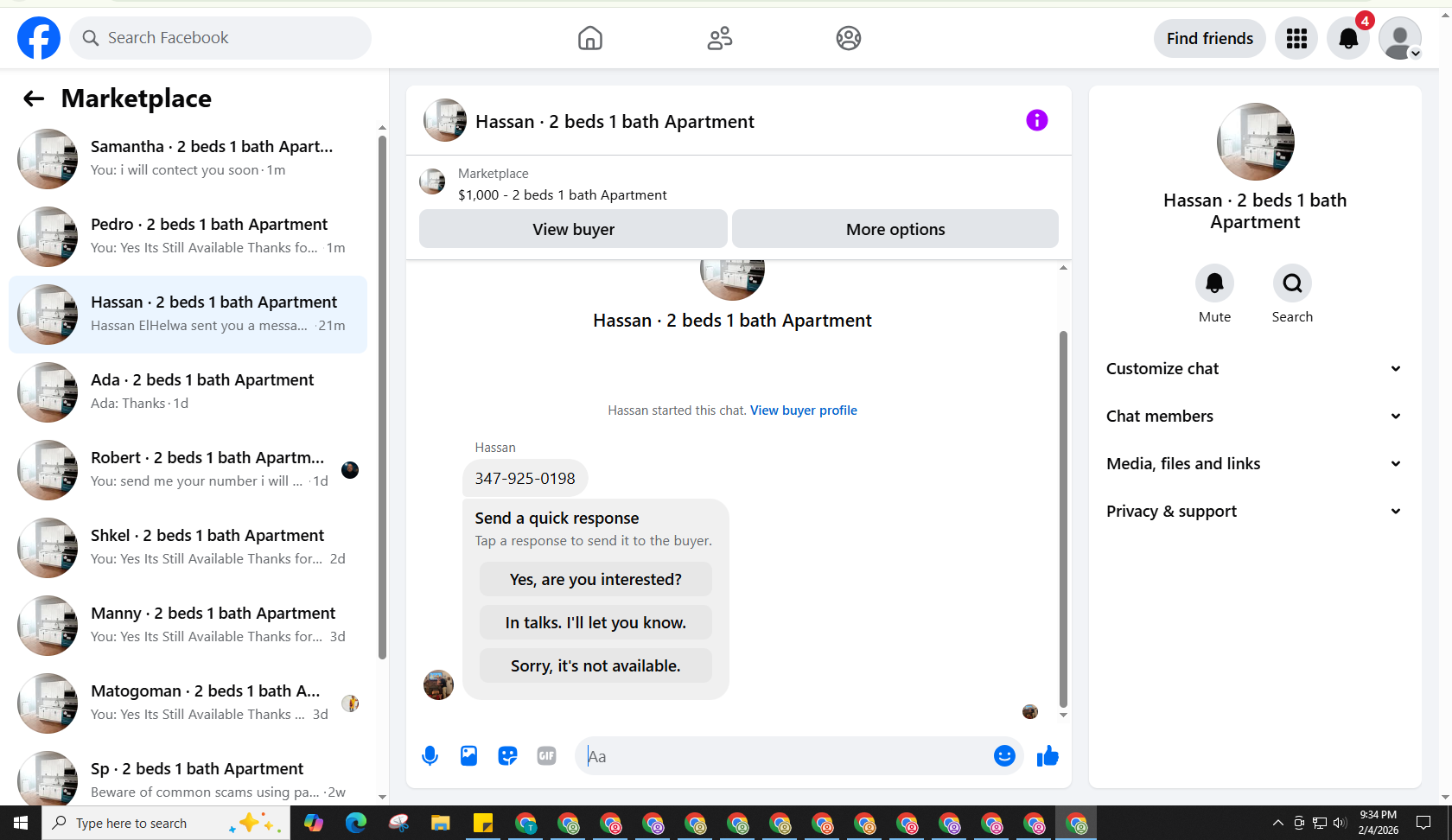
Task: Open the Groups icon in top navigation
Action: point(849,38)
